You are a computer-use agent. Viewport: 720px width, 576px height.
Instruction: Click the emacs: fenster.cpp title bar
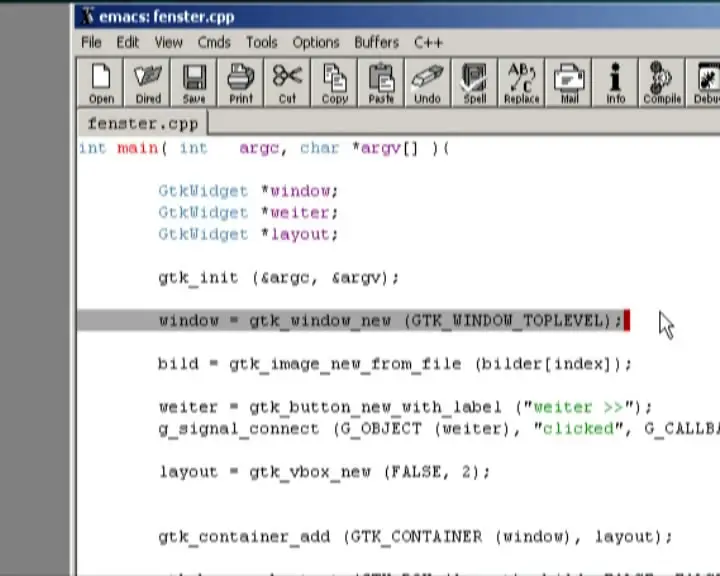point(397,17)
